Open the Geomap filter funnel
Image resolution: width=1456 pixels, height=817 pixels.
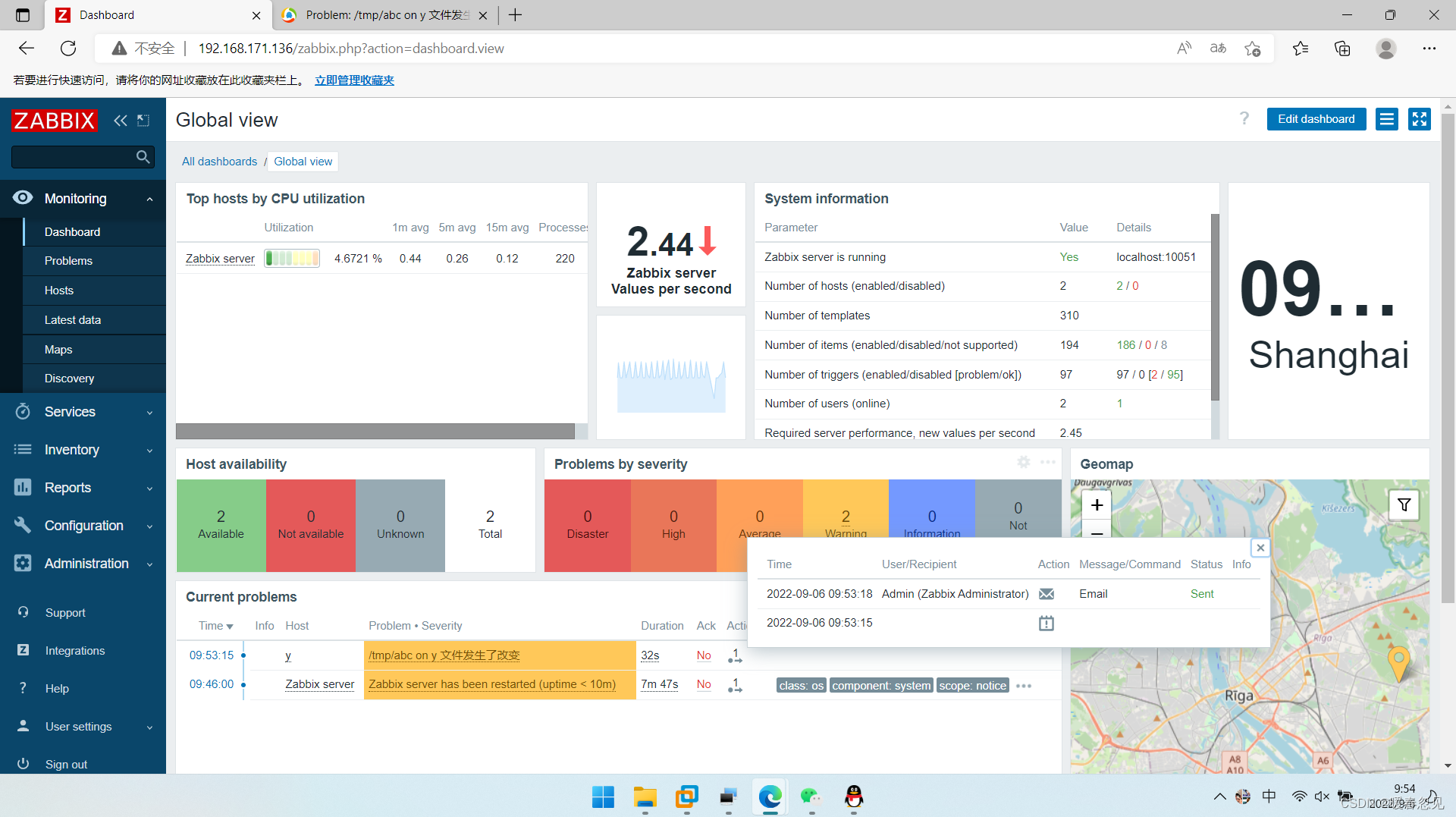(x=1404, y=505)
